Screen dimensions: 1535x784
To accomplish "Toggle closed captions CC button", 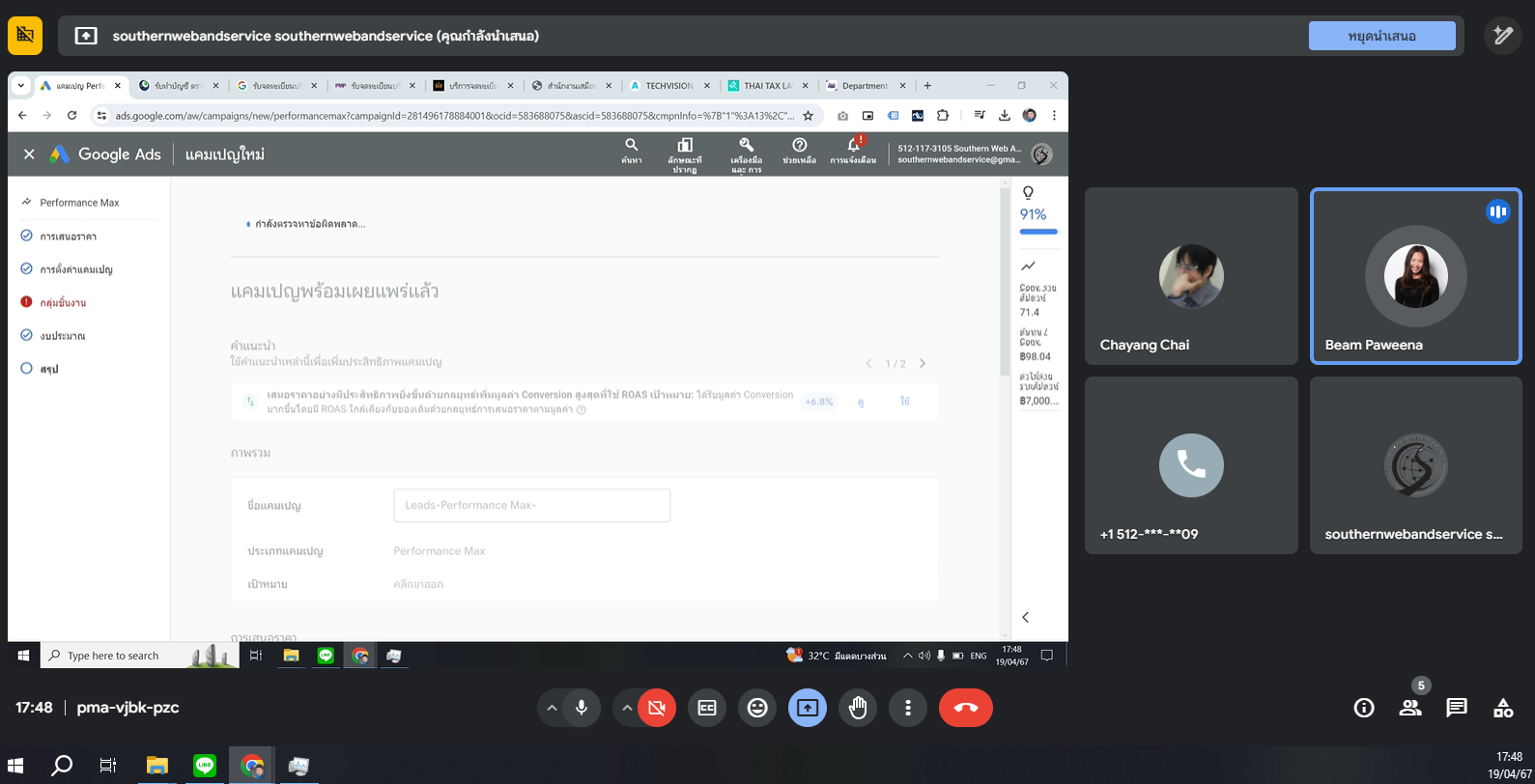I will [707, 708].
